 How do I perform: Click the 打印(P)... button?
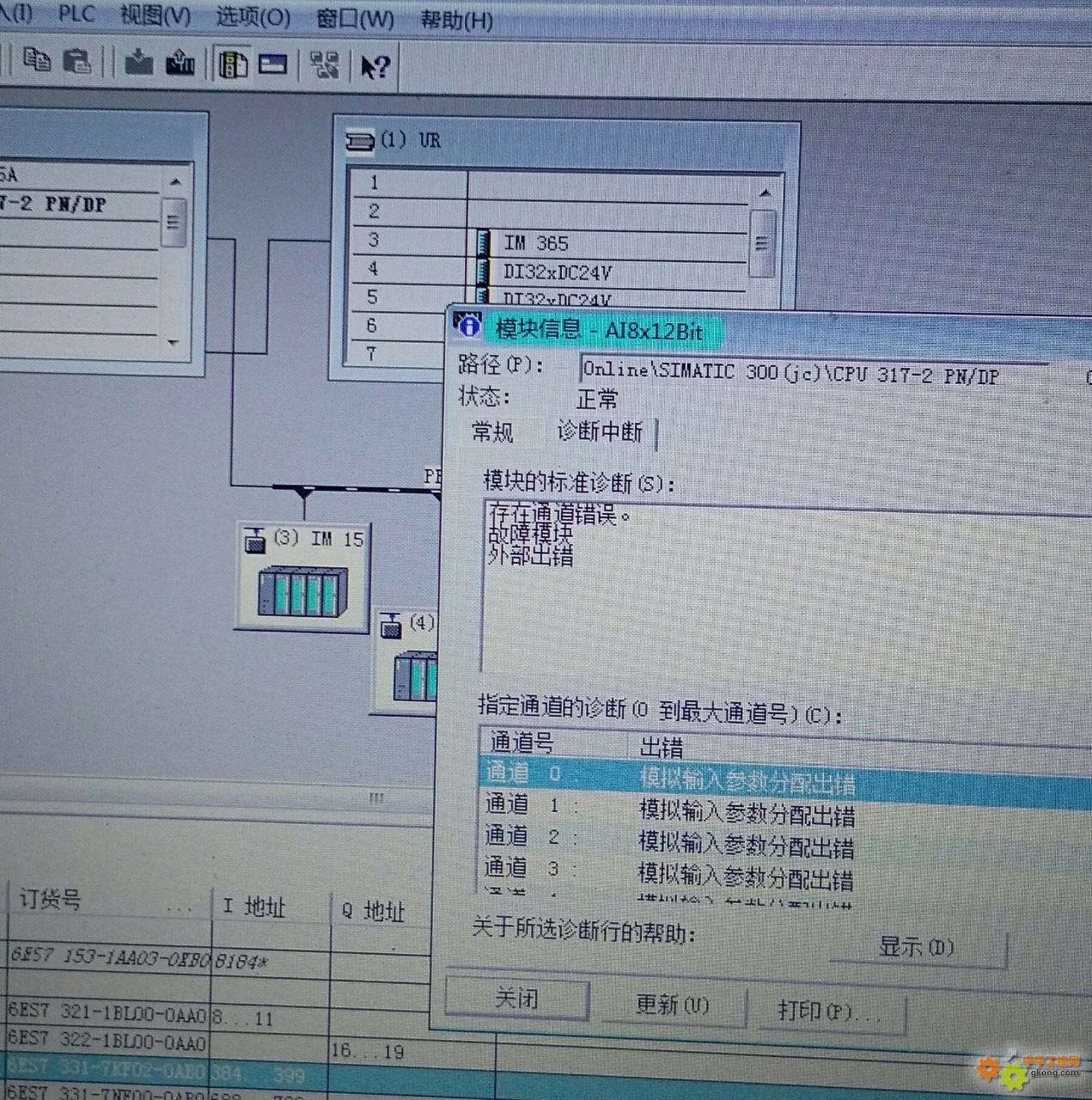click(x=830, y=1011)
